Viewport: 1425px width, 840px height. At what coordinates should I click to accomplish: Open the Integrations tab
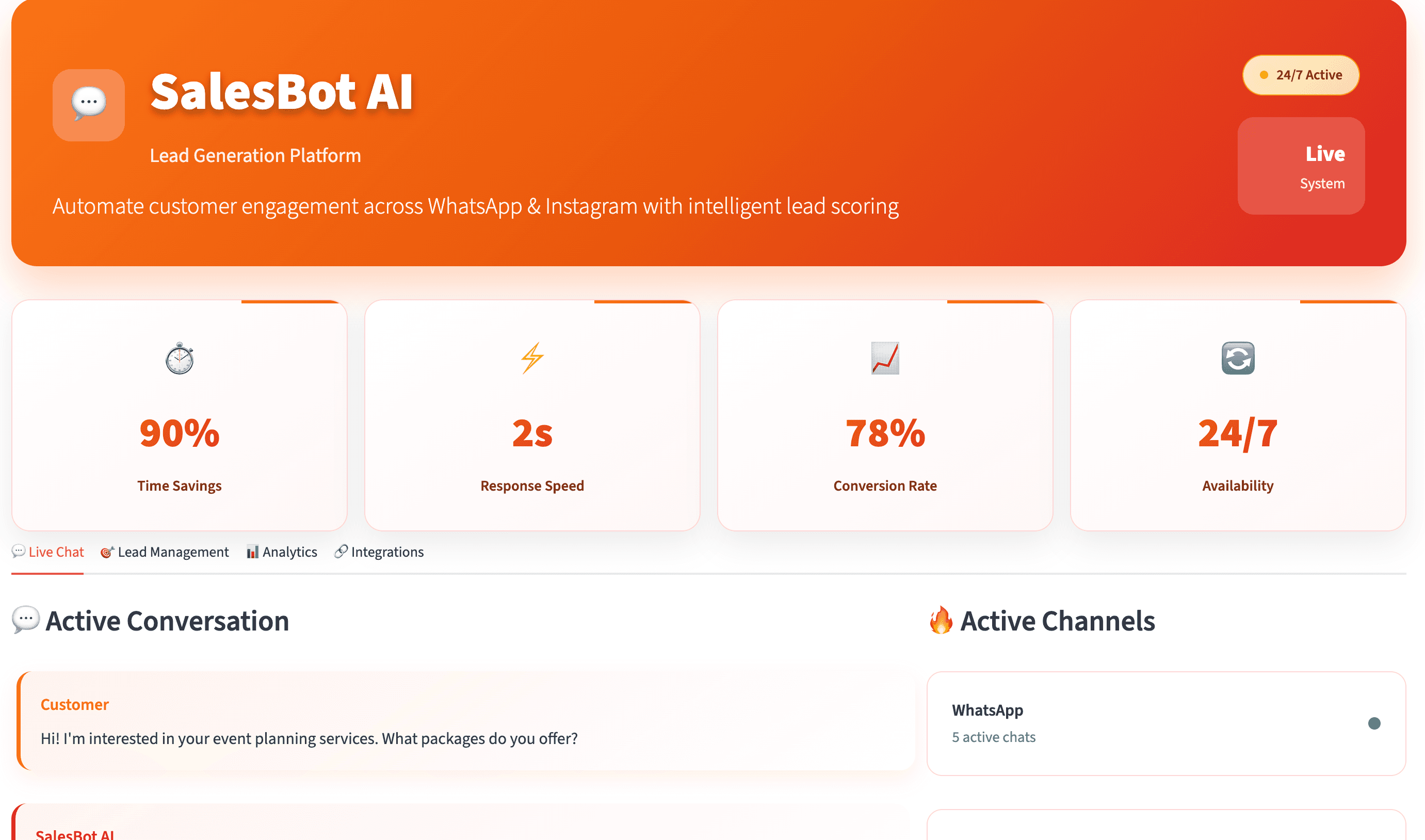coord(379,552)
